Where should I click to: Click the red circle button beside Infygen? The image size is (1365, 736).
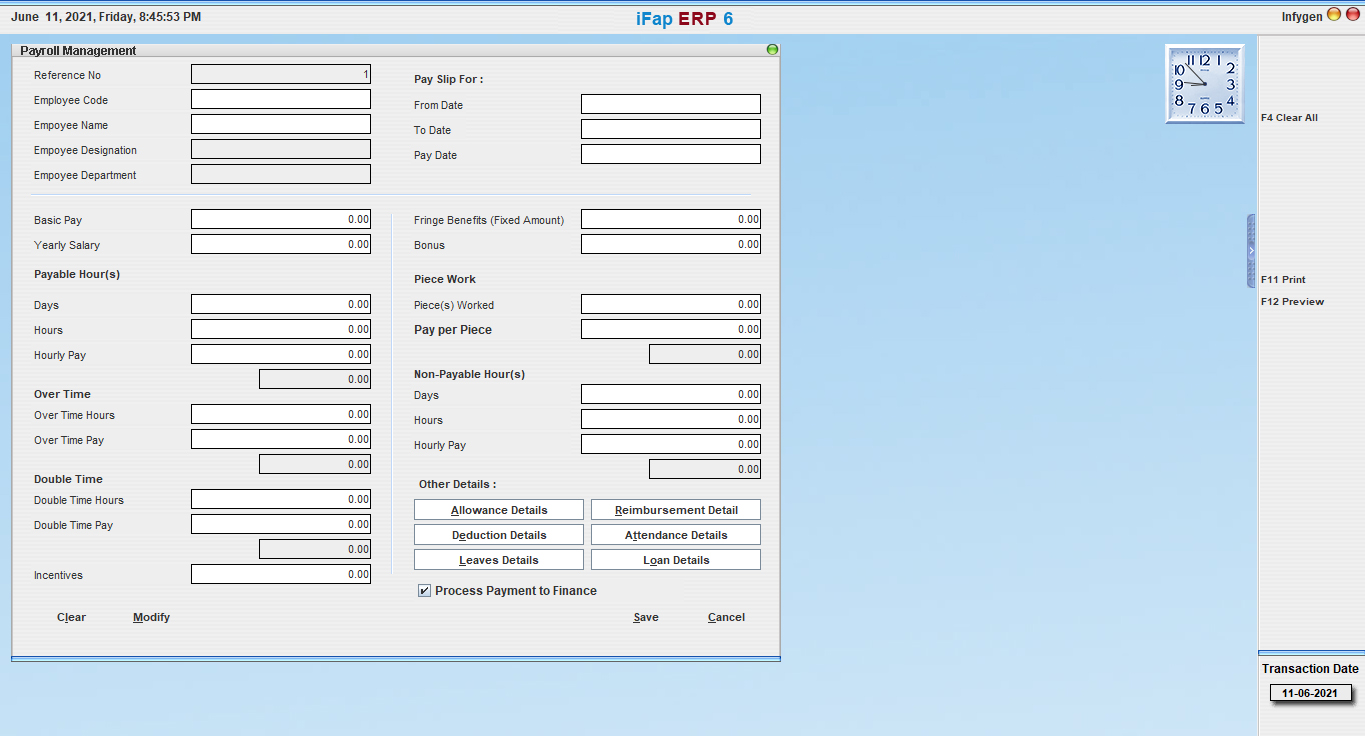(1352, 15)
